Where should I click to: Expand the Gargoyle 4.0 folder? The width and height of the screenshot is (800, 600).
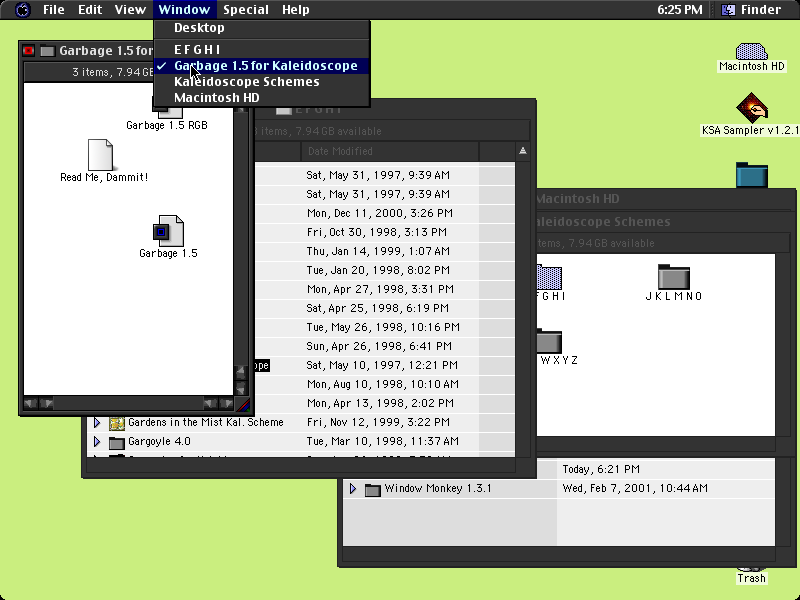(97, 441)
